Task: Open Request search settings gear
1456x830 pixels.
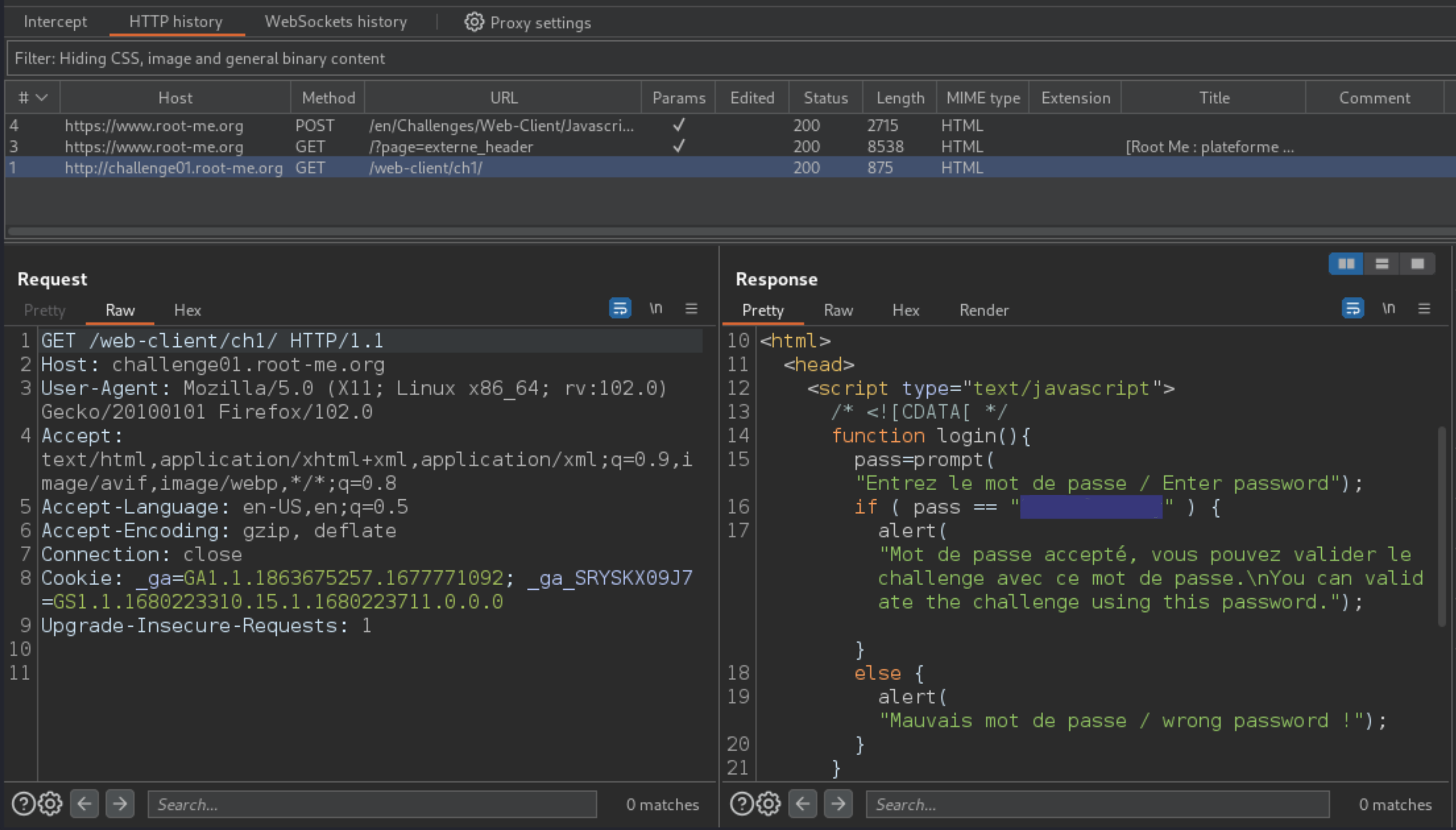Action: point(50,804)
